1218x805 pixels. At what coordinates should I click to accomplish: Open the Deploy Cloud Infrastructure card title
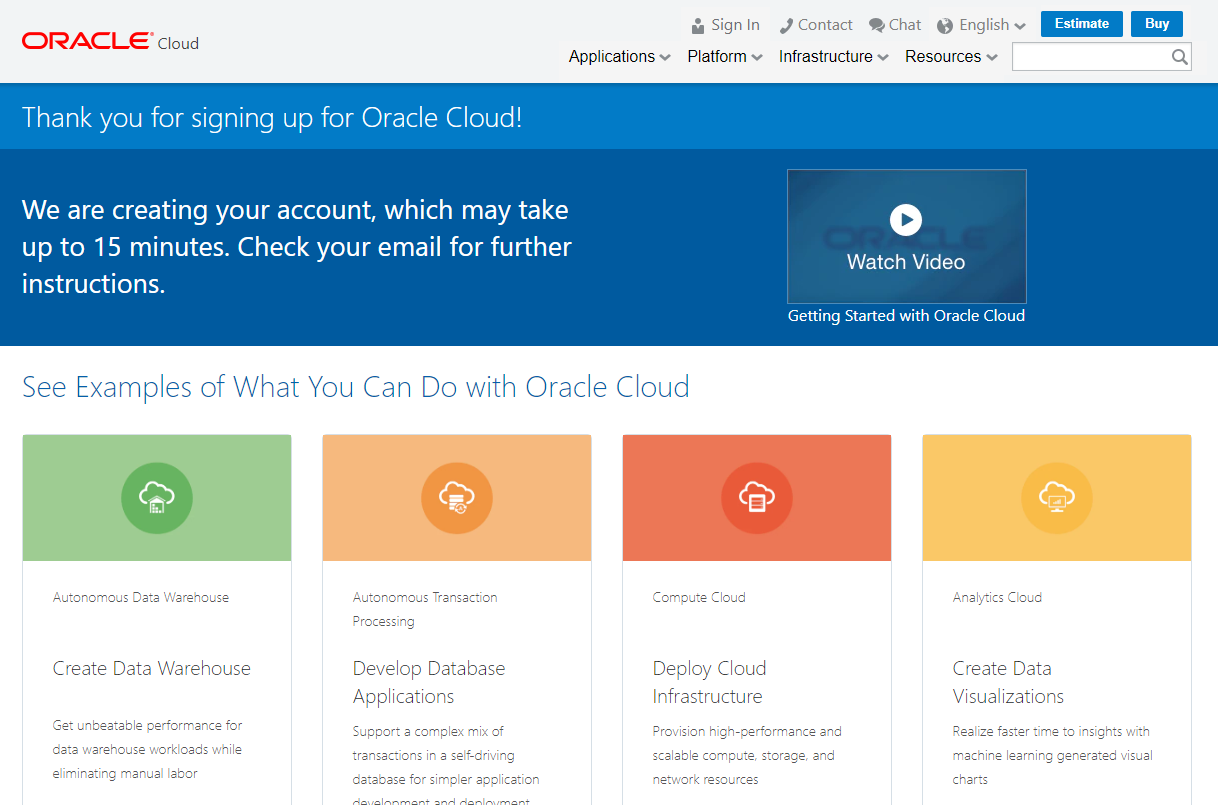coord(710,683)
